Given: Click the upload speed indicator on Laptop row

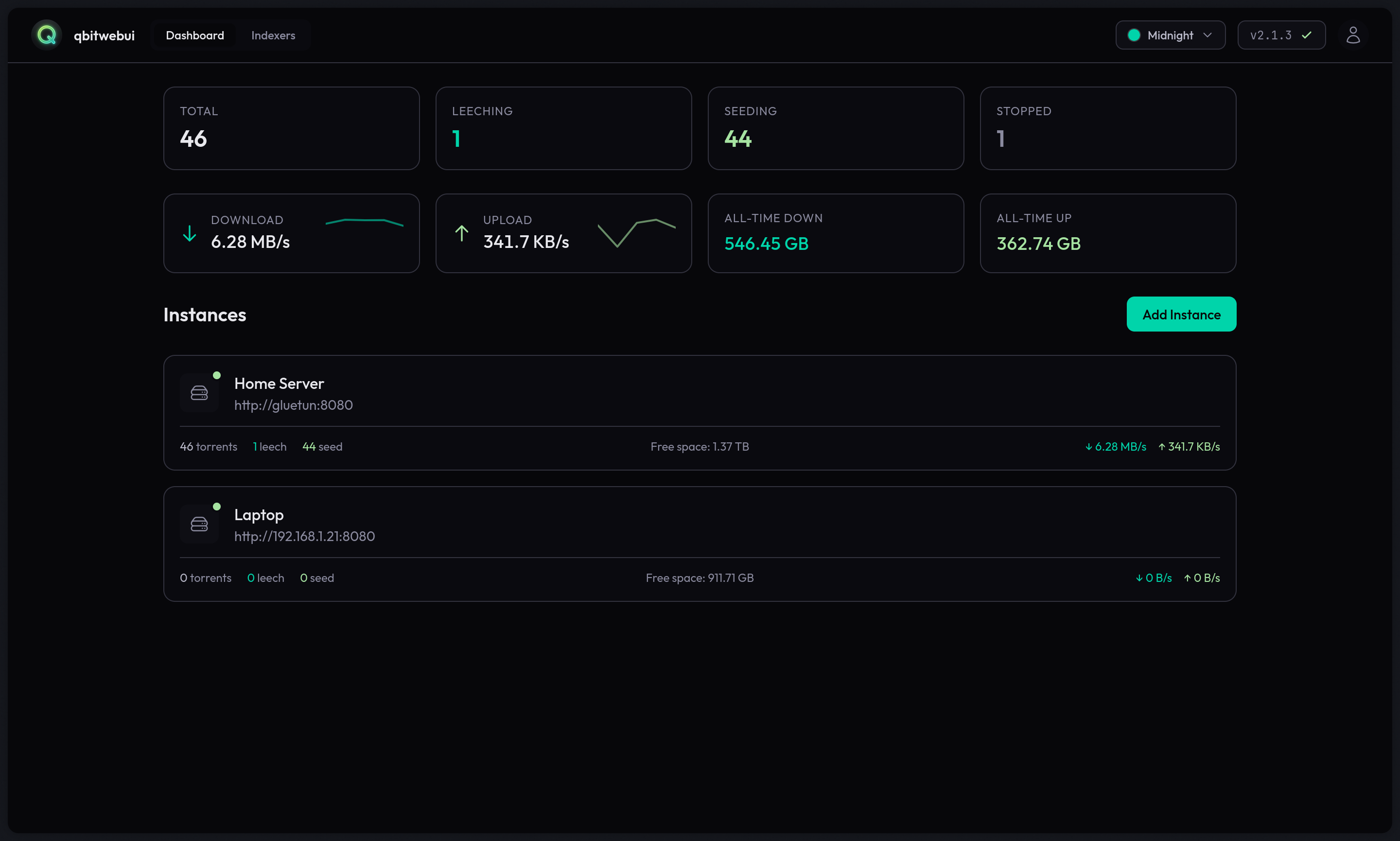Looking at the screenshot, I should click(1202, 578).
